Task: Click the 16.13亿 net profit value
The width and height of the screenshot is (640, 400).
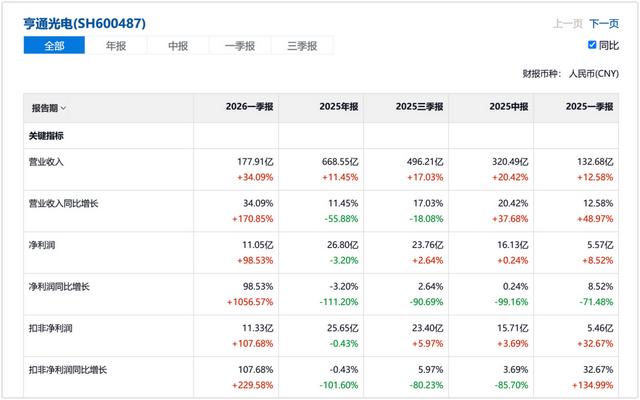Action: point(512,245)
